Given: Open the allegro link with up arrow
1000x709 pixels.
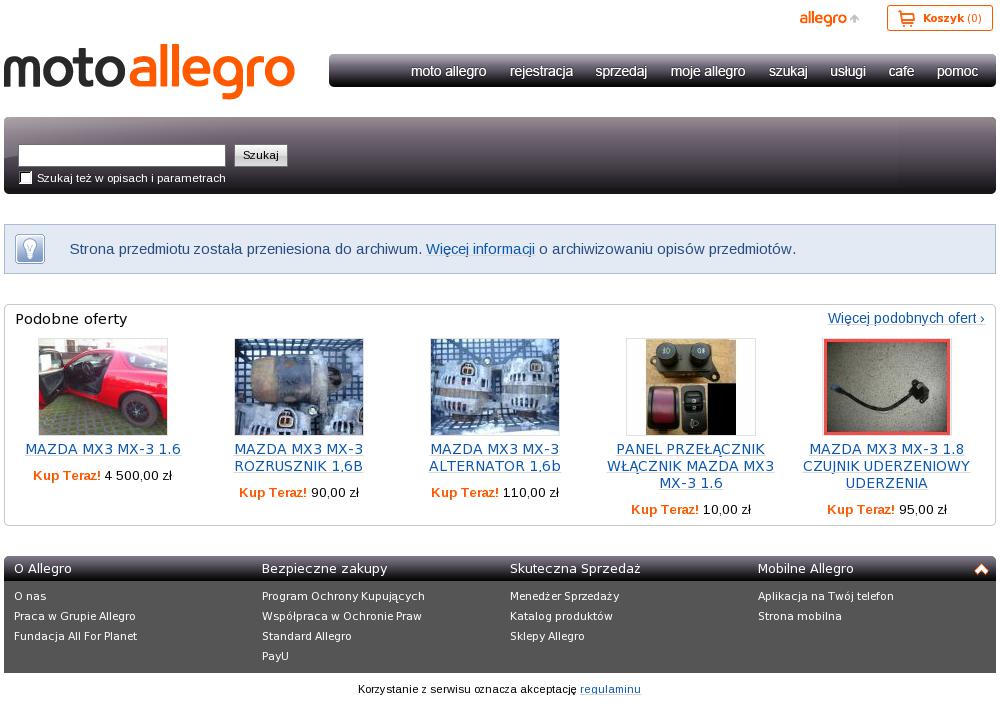Looking at the screenshot, I should pyautogui.click(x=829, y=18).
